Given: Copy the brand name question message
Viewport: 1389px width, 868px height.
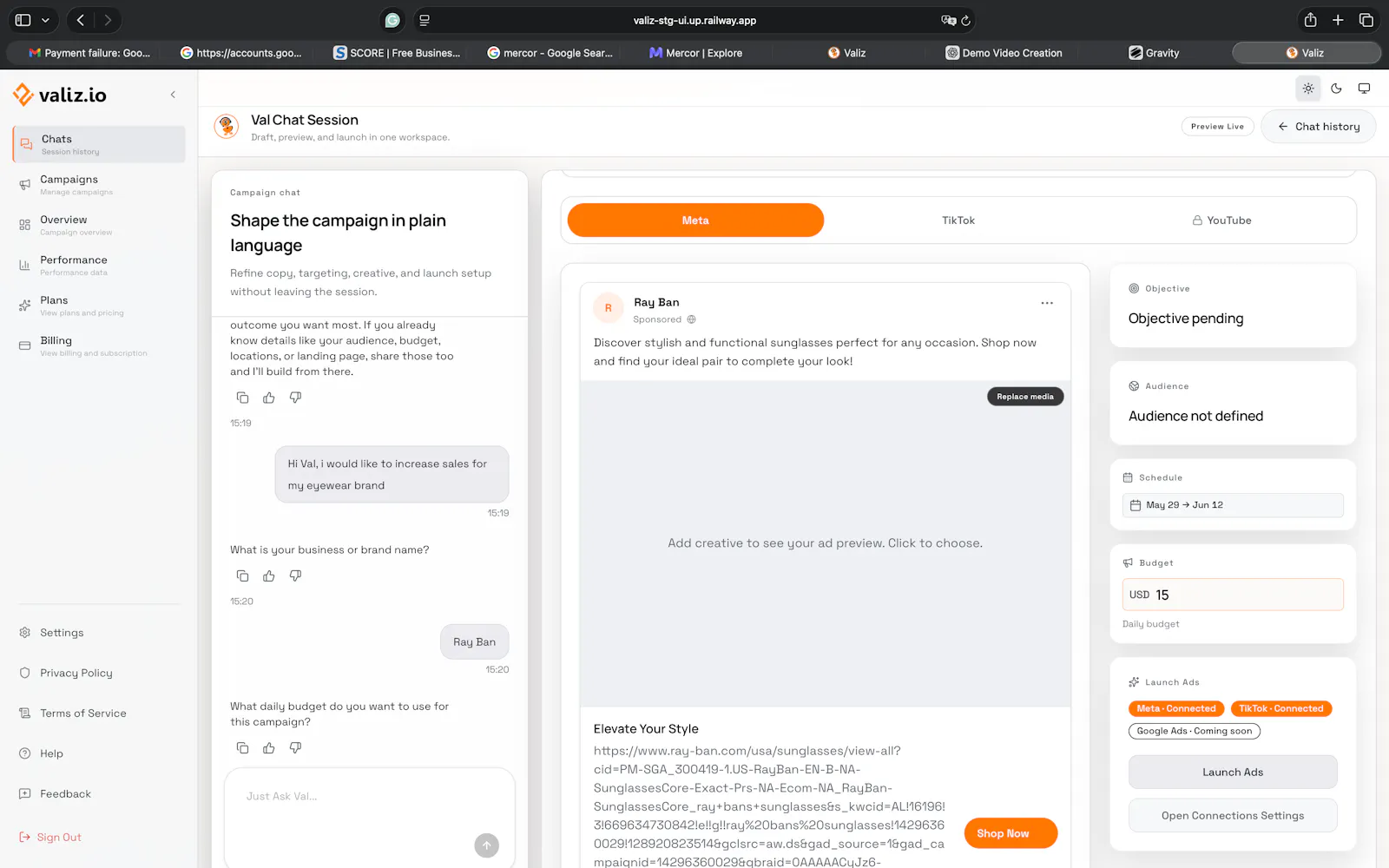Looking at the screenshot, I should [243, 575].
